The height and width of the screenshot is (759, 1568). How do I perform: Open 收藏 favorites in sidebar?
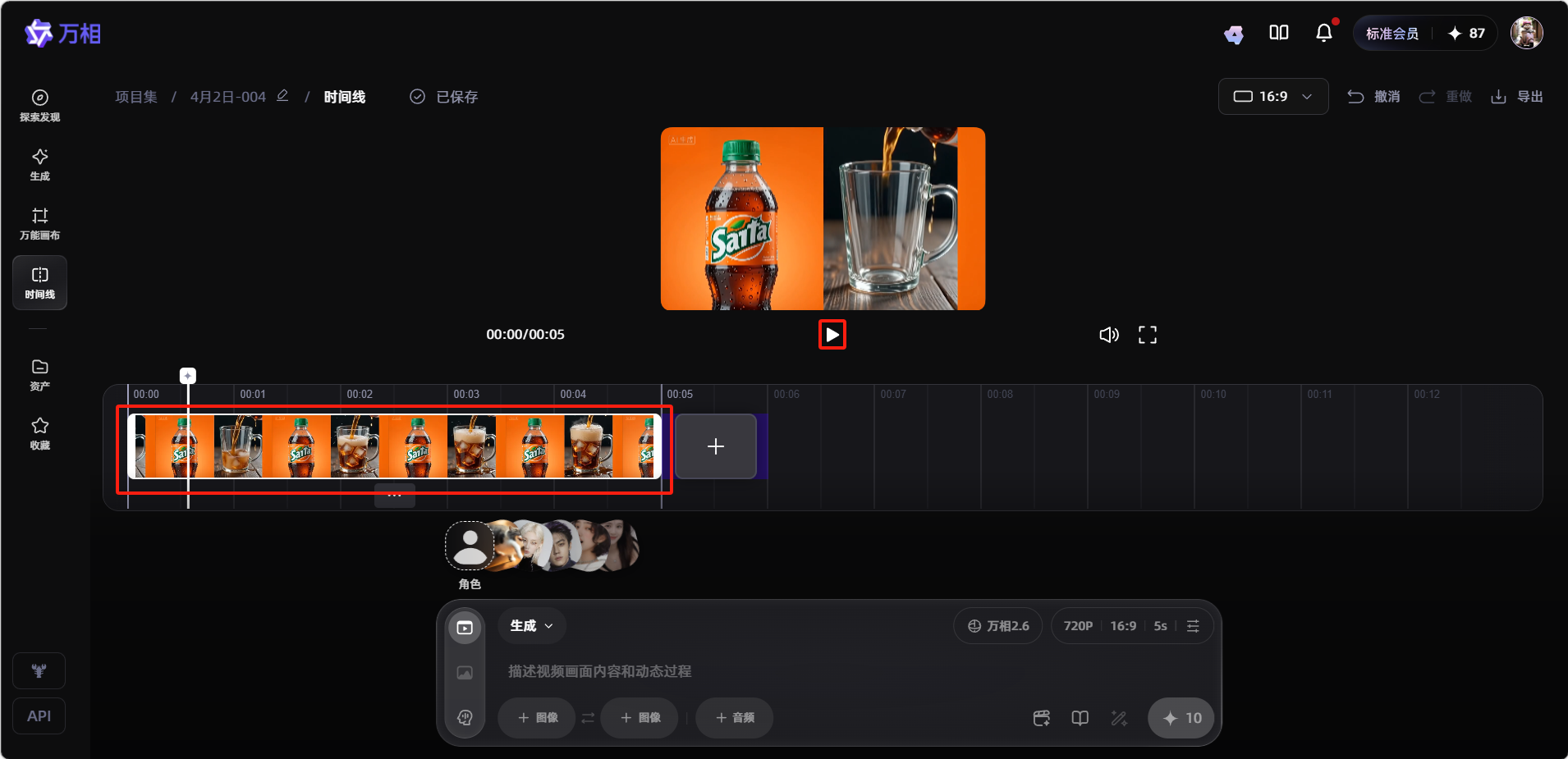(39, 433)
